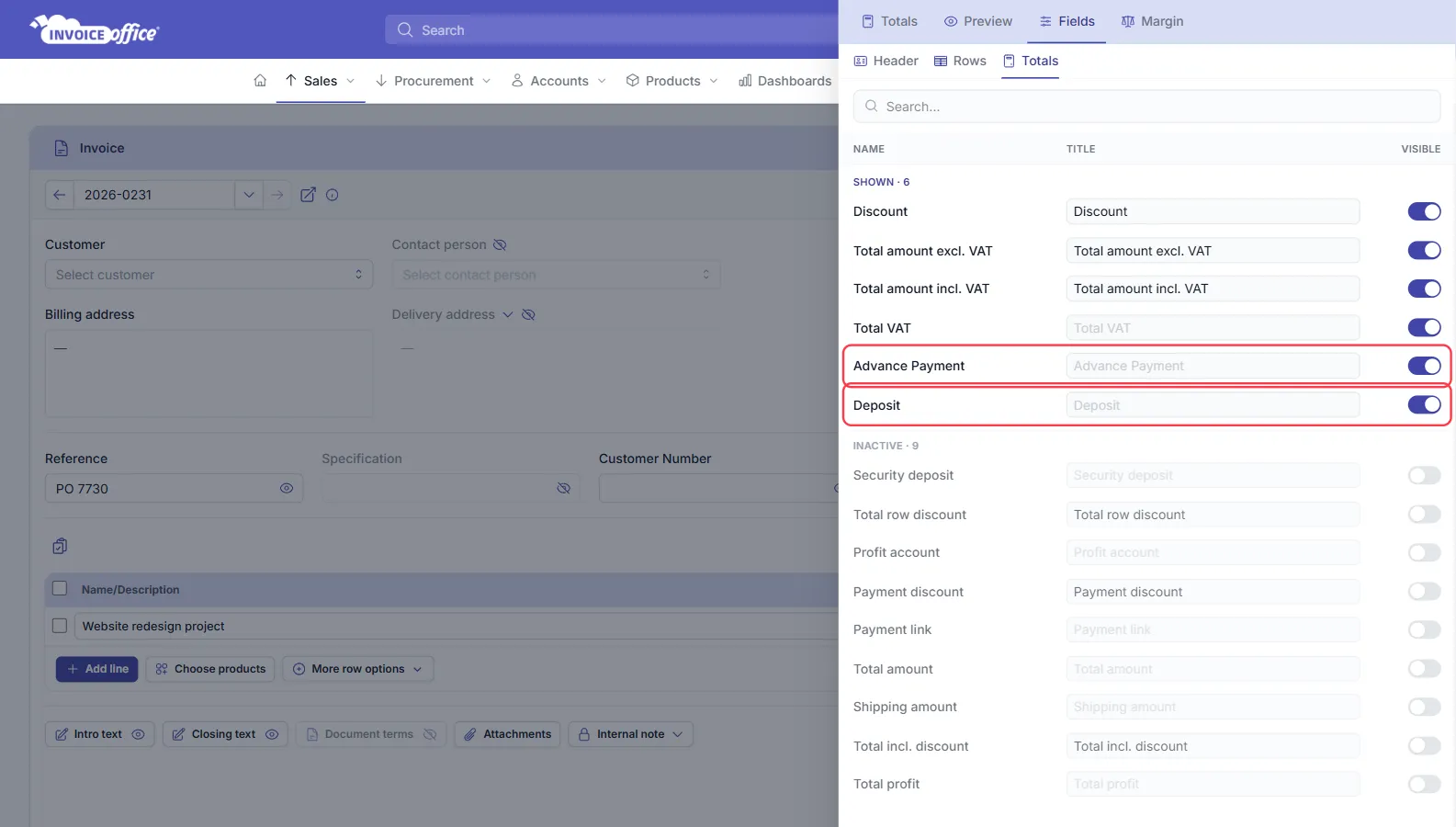
Task: Go to the home icon in navigation
Action: click(x=260, y=81)
